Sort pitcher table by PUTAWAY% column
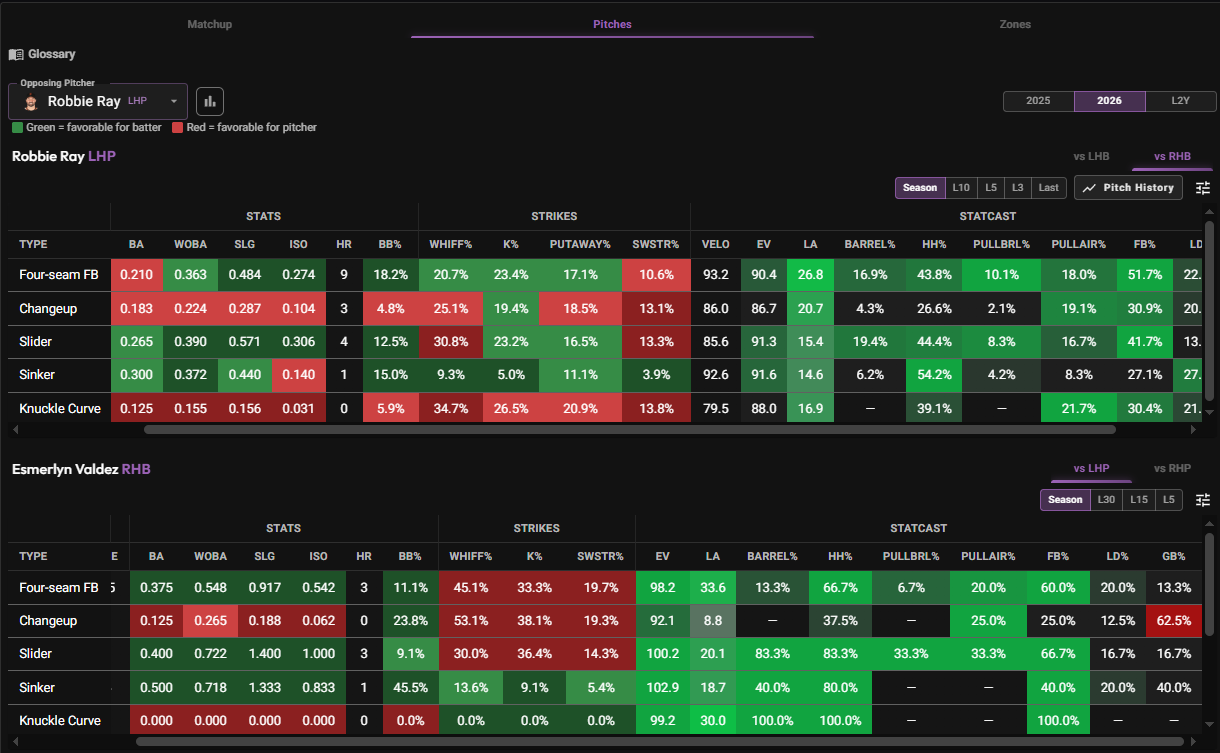Viewport: 1220px width, 753px height. click(x=579, y=244)
